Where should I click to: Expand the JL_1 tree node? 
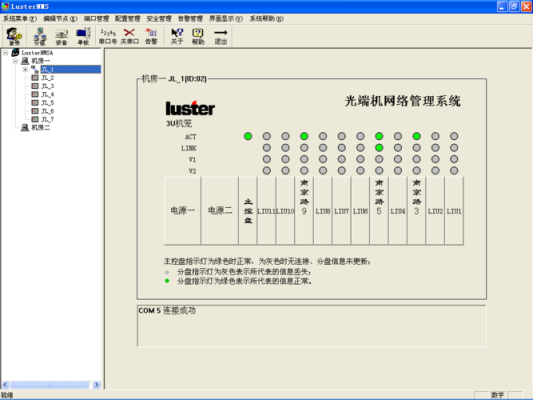tap(25, 69)
